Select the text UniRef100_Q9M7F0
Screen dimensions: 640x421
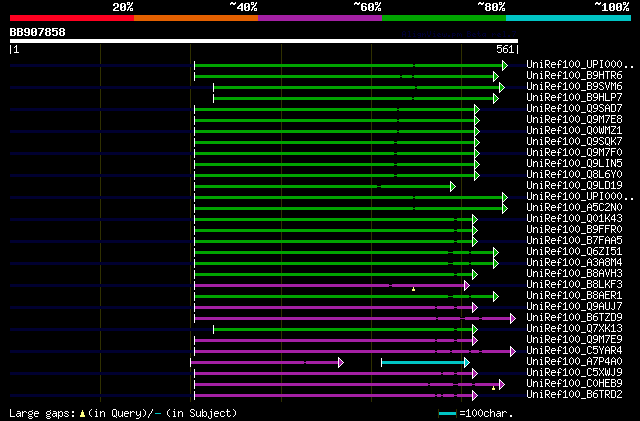[x=574, y=153]
